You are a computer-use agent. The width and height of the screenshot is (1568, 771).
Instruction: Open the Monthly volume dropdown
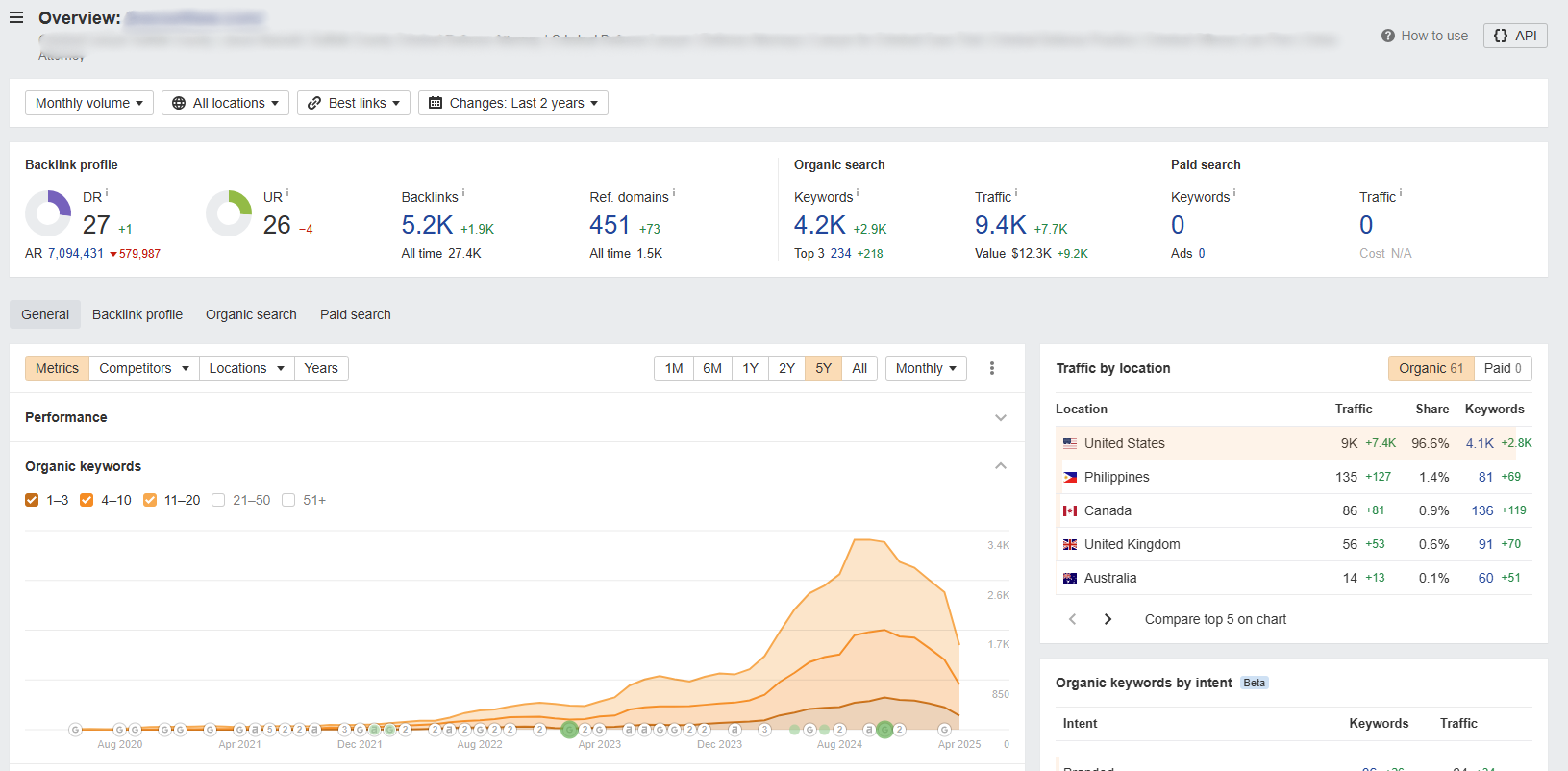tap(88, 103)
